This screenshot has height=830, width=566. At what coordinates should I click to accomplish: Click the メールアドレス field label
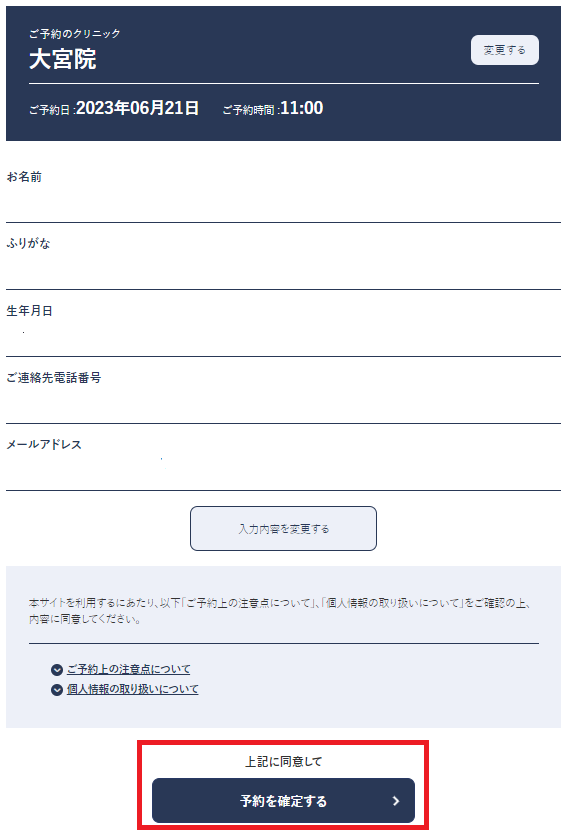click(x=44, y=445)
